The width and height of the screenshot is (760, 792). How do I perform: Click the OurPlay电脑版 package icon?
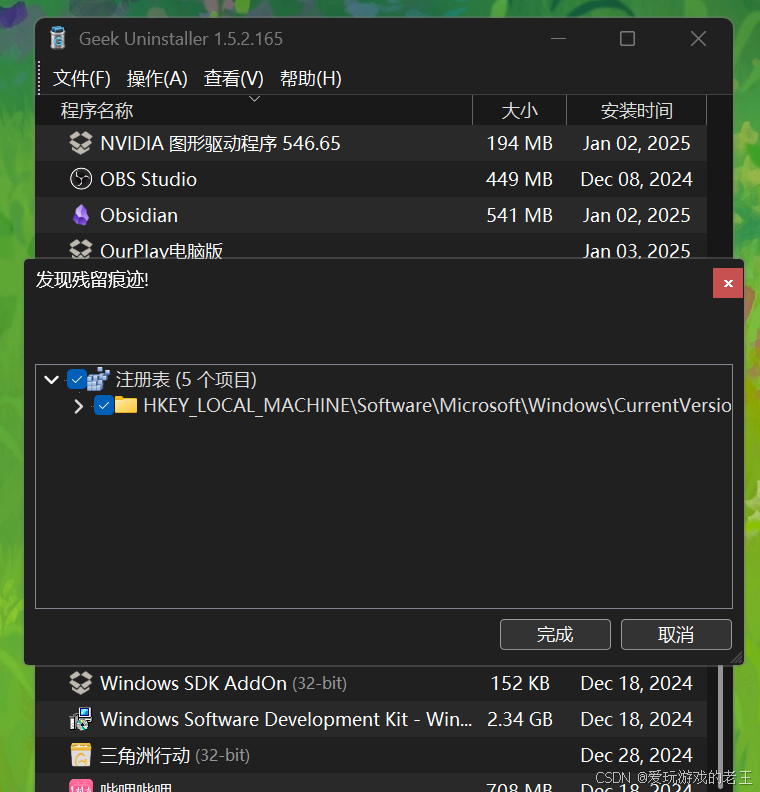[x=81, y=249]
